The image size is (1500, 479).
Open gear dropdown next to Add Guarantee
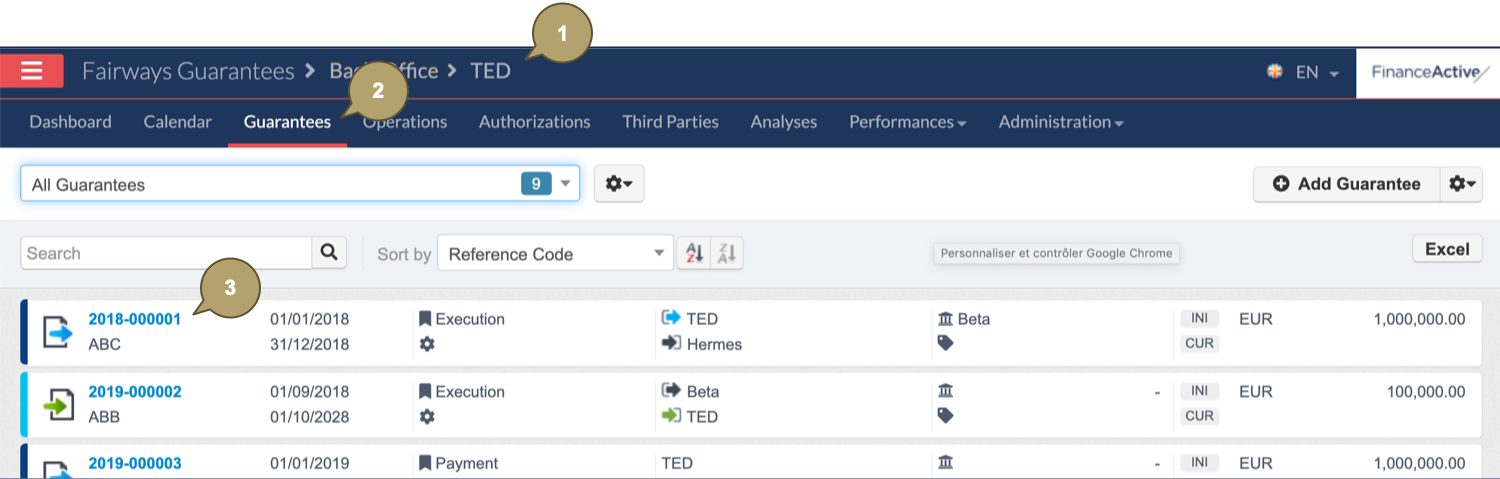tap(1461, 184)
